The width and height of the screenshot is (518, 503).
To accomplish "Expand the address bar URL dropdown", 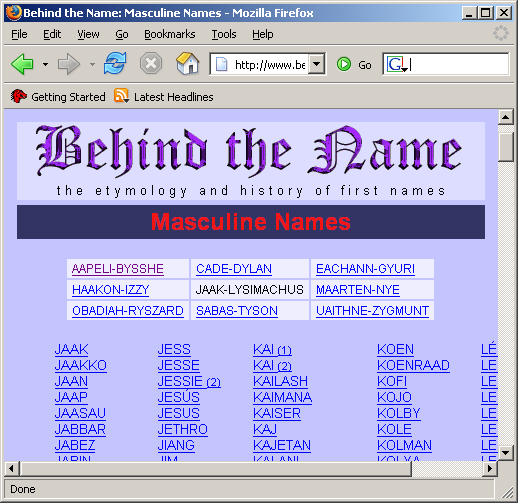I will coord(317,64).
